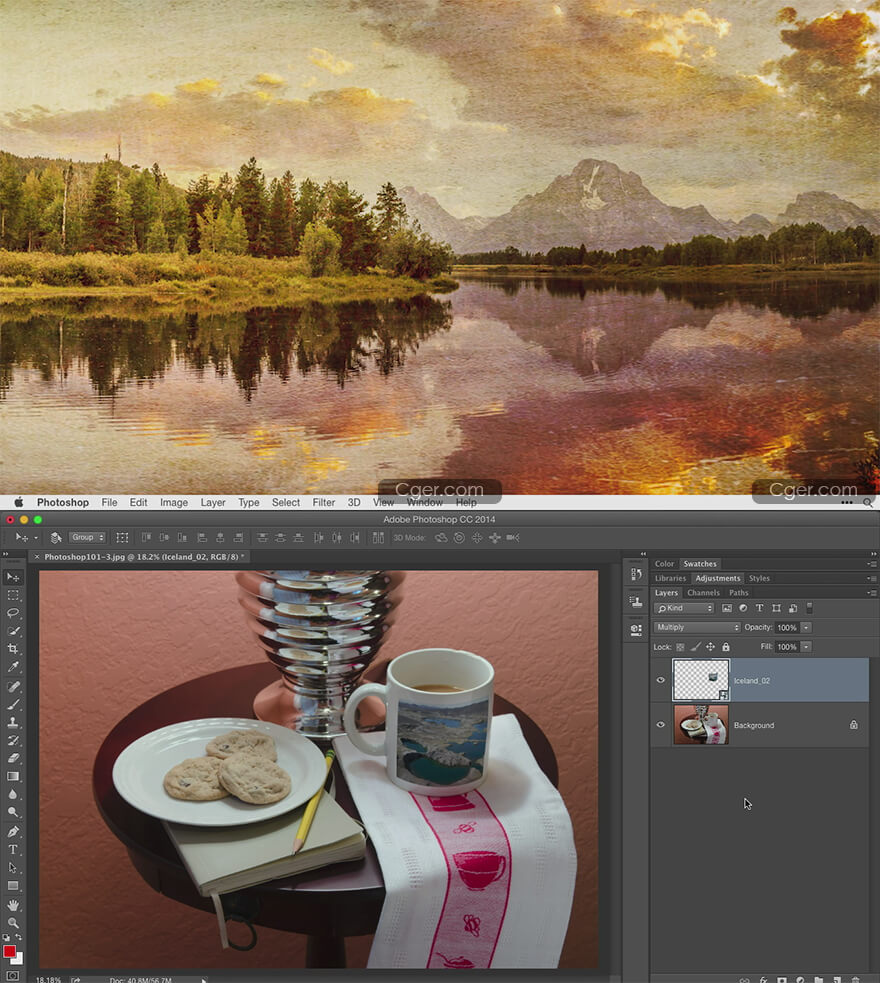The height and width of the screenshot is (983, 880).
Task: Click the filter for type layers icon
Action: (759, 608)
